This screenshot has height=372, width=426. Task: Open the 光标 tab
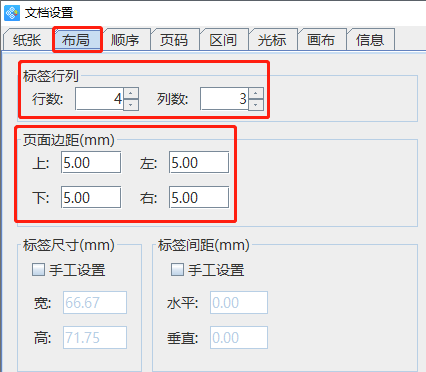pos(272,40)
